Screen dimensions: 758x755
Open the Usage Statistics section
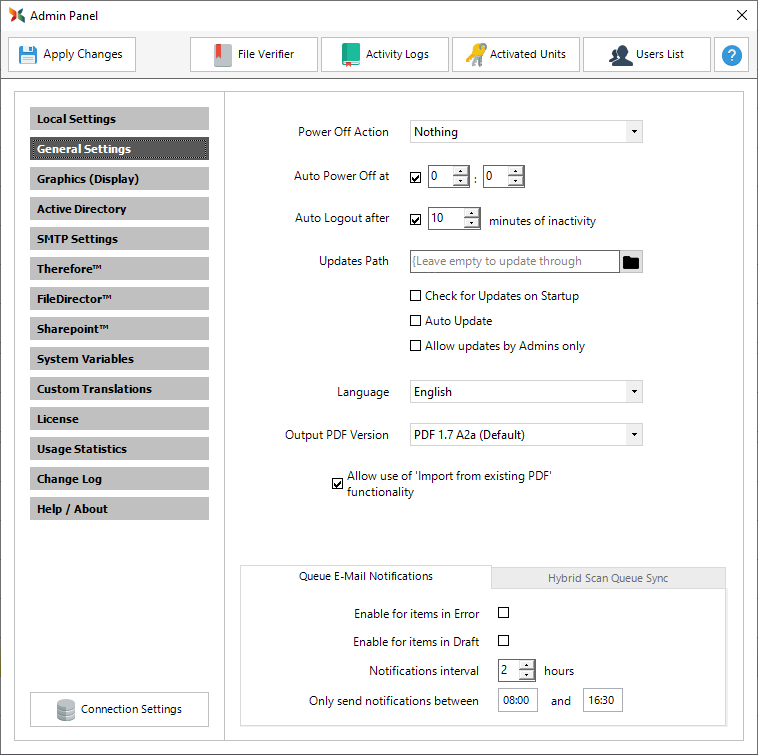[x=119, y=449]
